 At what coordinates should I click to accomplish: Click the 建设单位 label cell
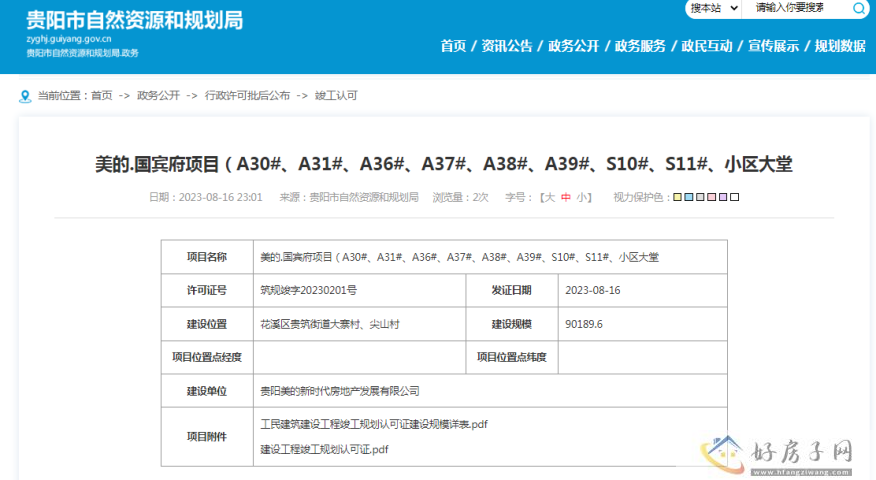pos(207,391)
